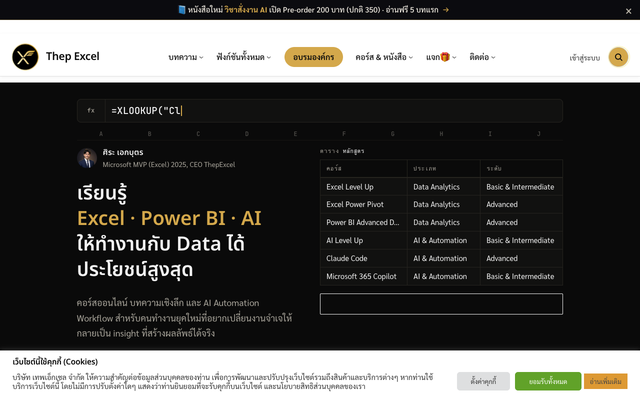Accept all cookies with ยอมรับทั้งหมด
640x400 pixels.
[548, 381]
